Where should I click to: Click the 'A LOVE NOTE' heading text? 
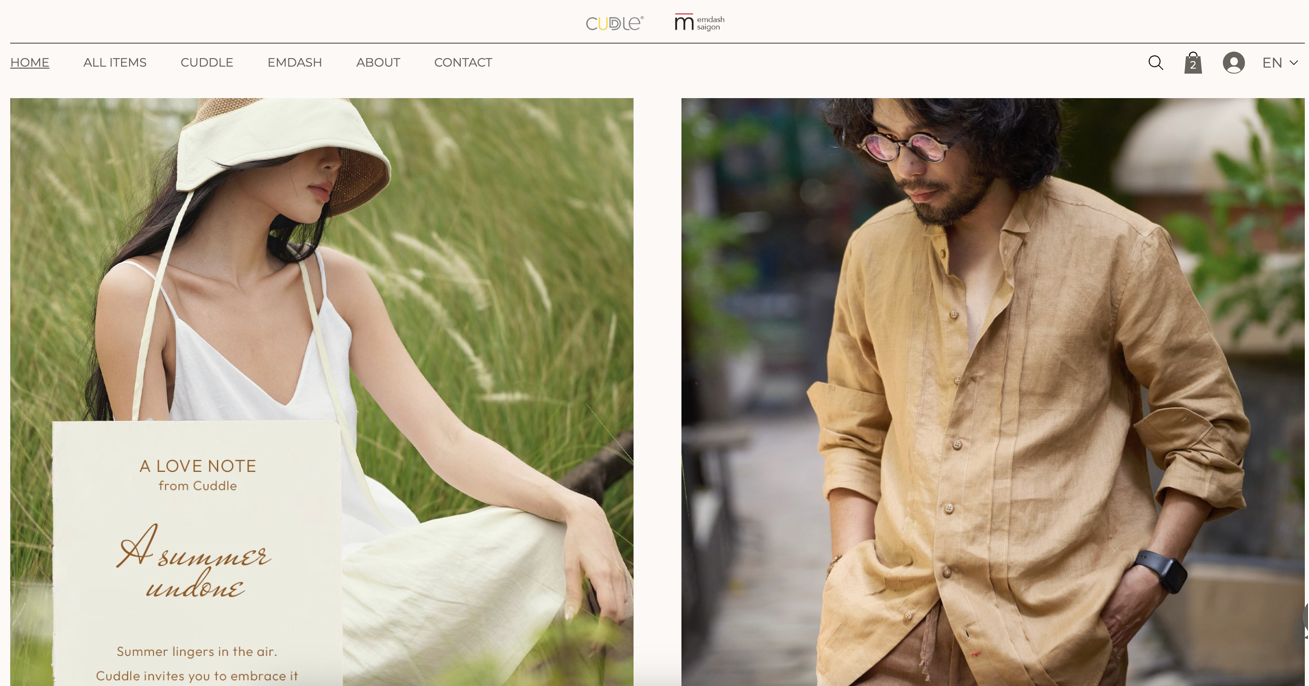tap(198, 466)
